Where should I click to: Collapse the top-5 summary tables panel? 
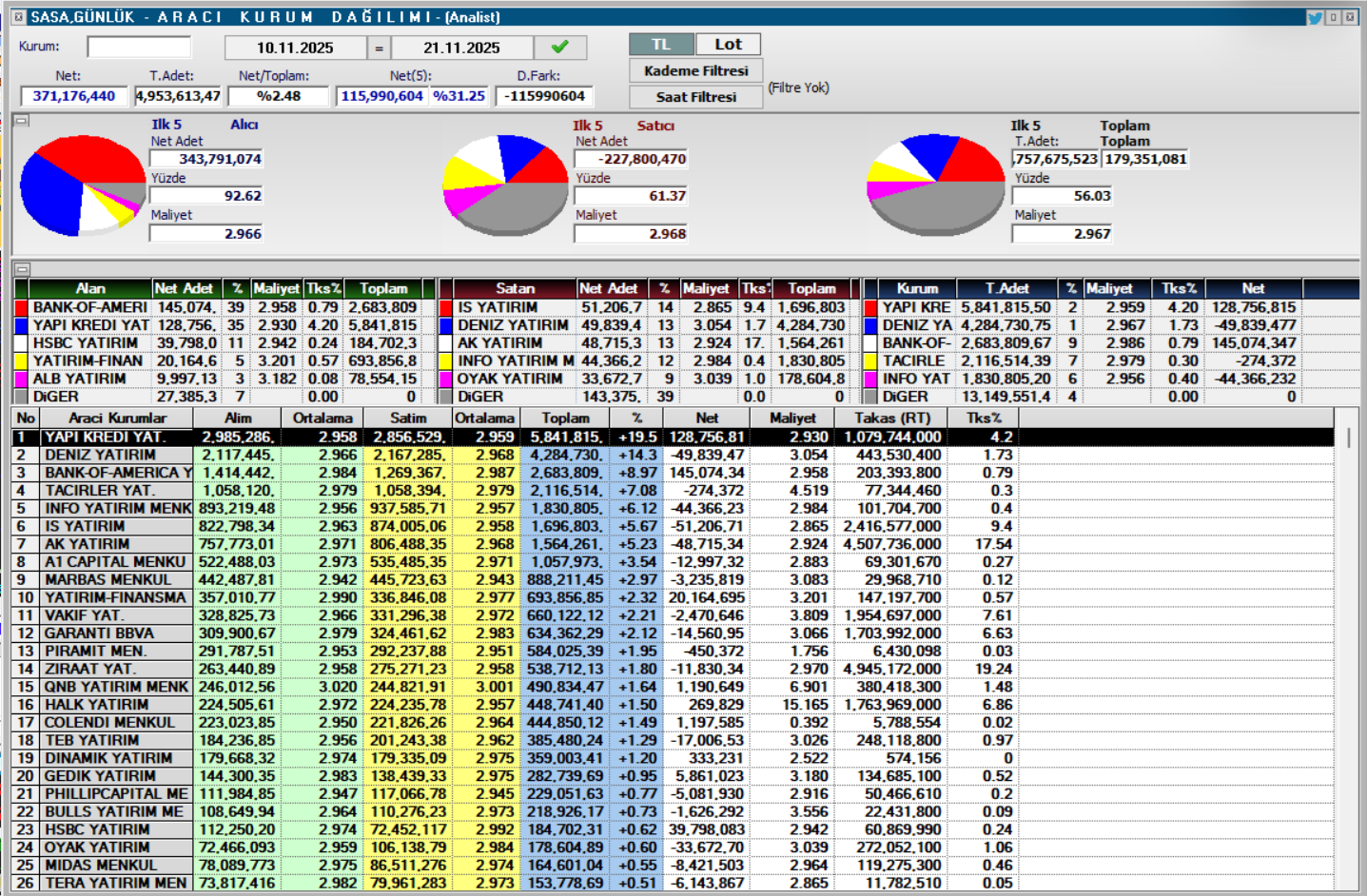(21, 269)
